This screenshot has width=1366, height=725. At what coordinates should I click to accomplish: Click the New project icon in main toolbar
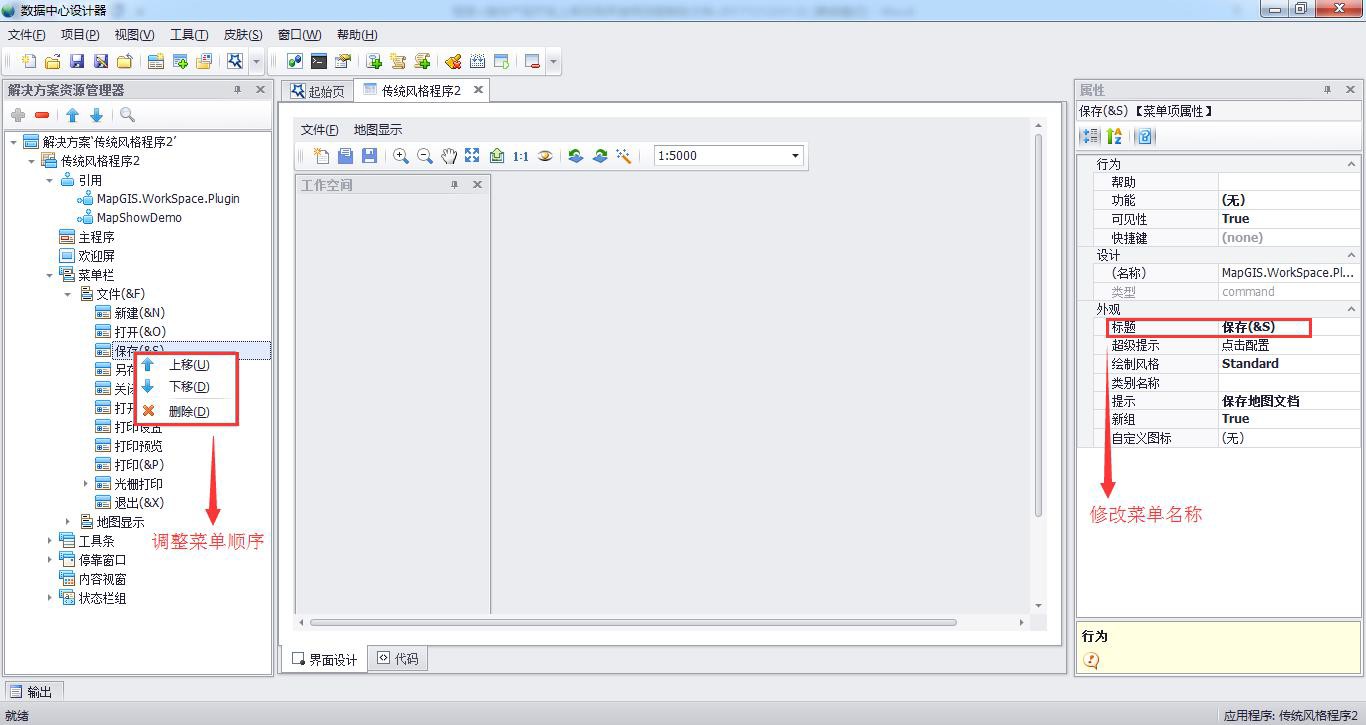pos(29,61)
